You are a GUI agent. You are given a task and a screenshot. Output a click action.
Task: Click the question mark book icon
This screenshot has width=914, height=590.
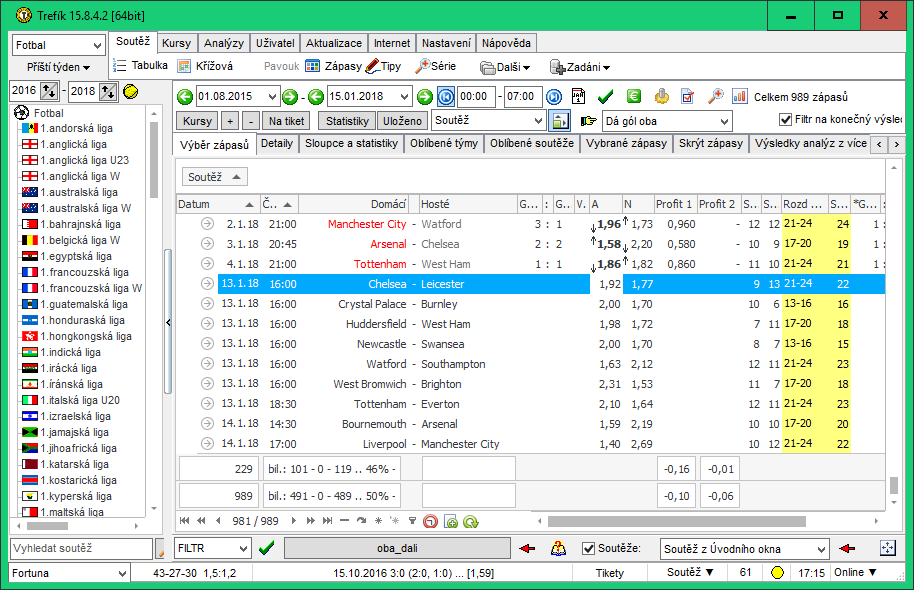click(x=558, y=548)
